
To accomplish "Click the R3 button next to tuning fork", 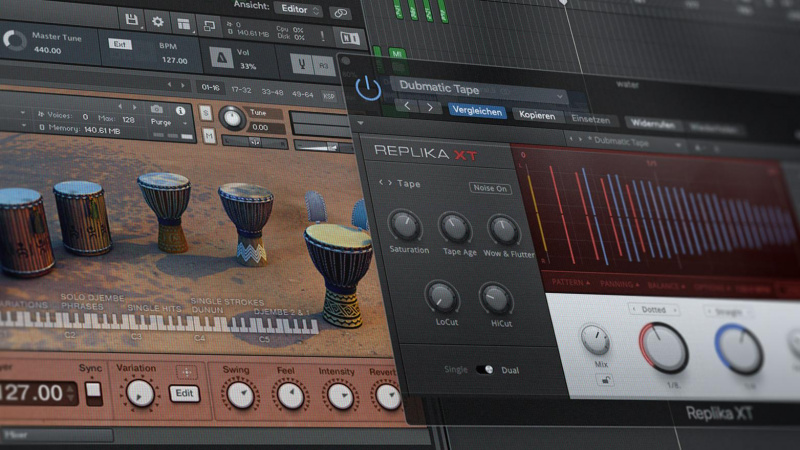I will coord(323,66).
